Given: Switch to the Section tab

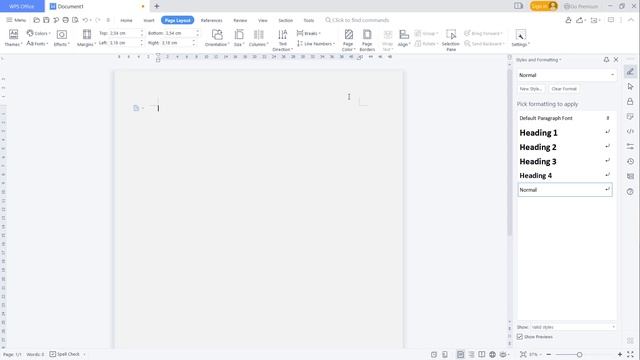Looking at the screenshot, I should click(x=285, y=20).
